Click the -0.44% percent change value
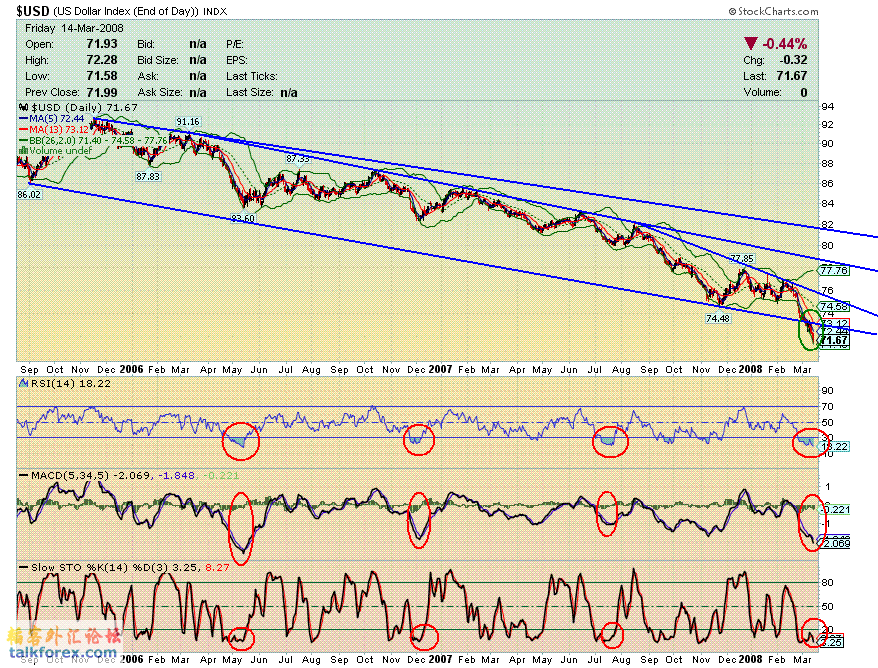The height and width of the screenshot is (668, 878). (x=785, y=44)
